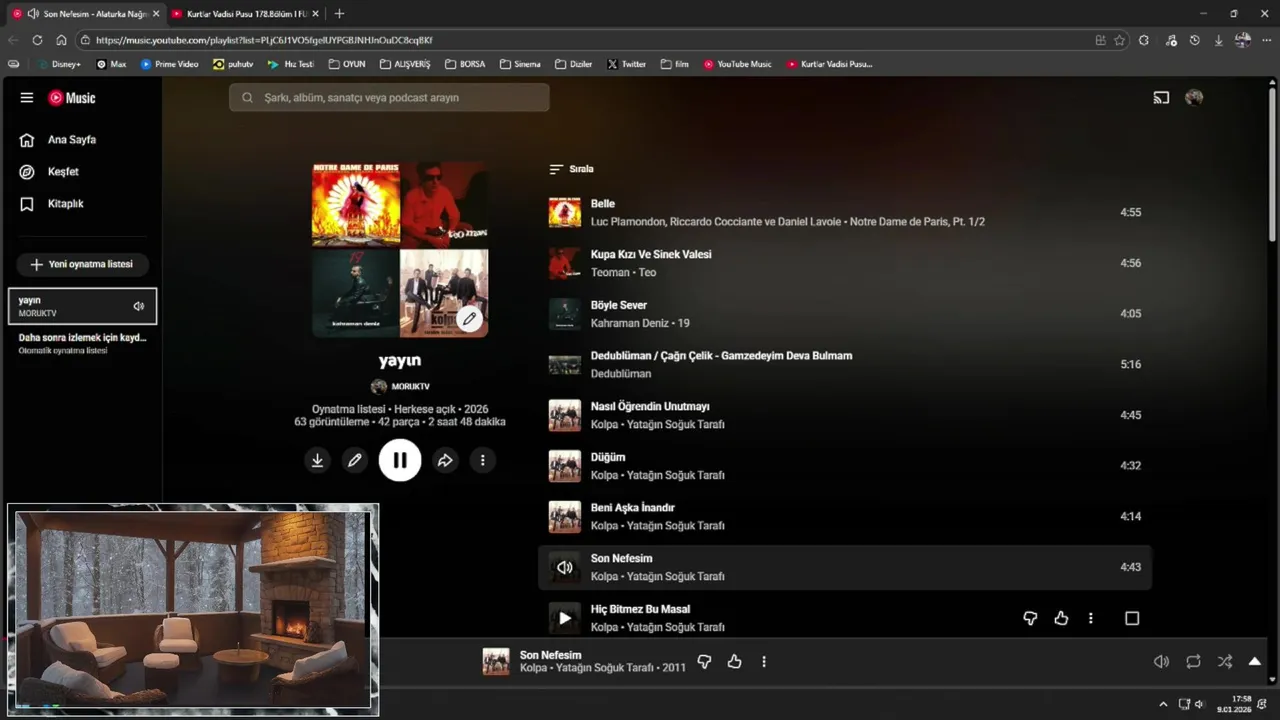Viewport: 1280px width, 720px height.
Task: Click the Böyle Sever track thumbnail
Action: pos(565,314)
